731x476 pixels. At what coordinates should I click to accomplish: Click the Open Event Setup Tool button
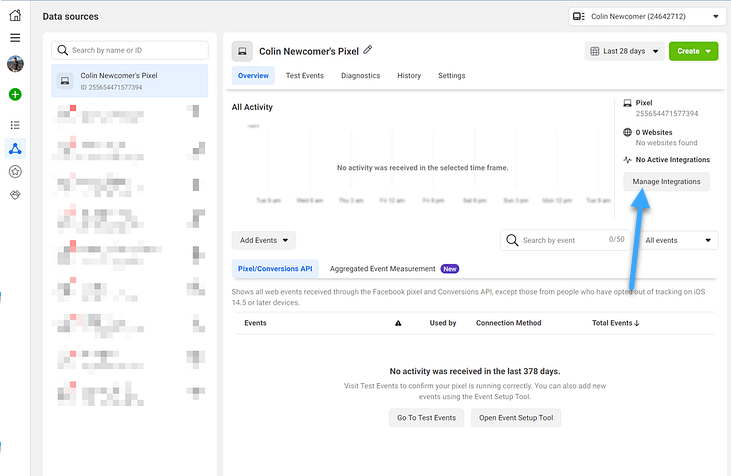point(516,418)
